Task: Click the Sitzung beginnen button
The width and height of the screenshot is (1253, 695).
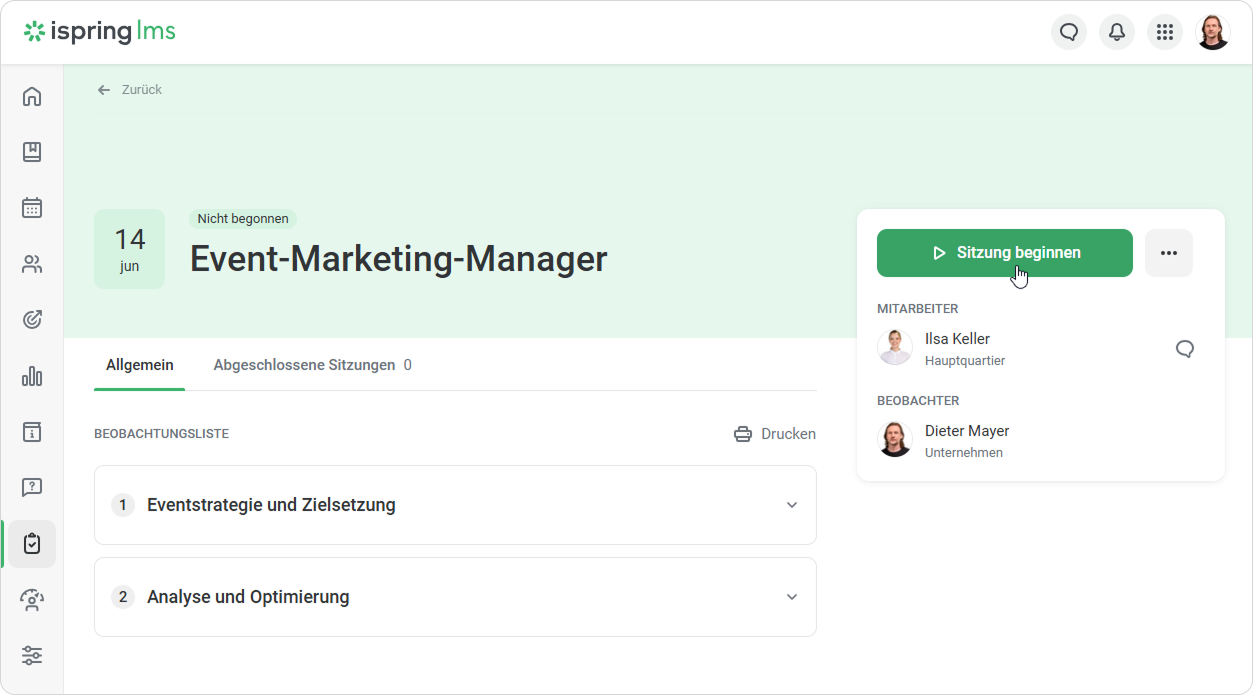Action: [x=1005, y=253]
